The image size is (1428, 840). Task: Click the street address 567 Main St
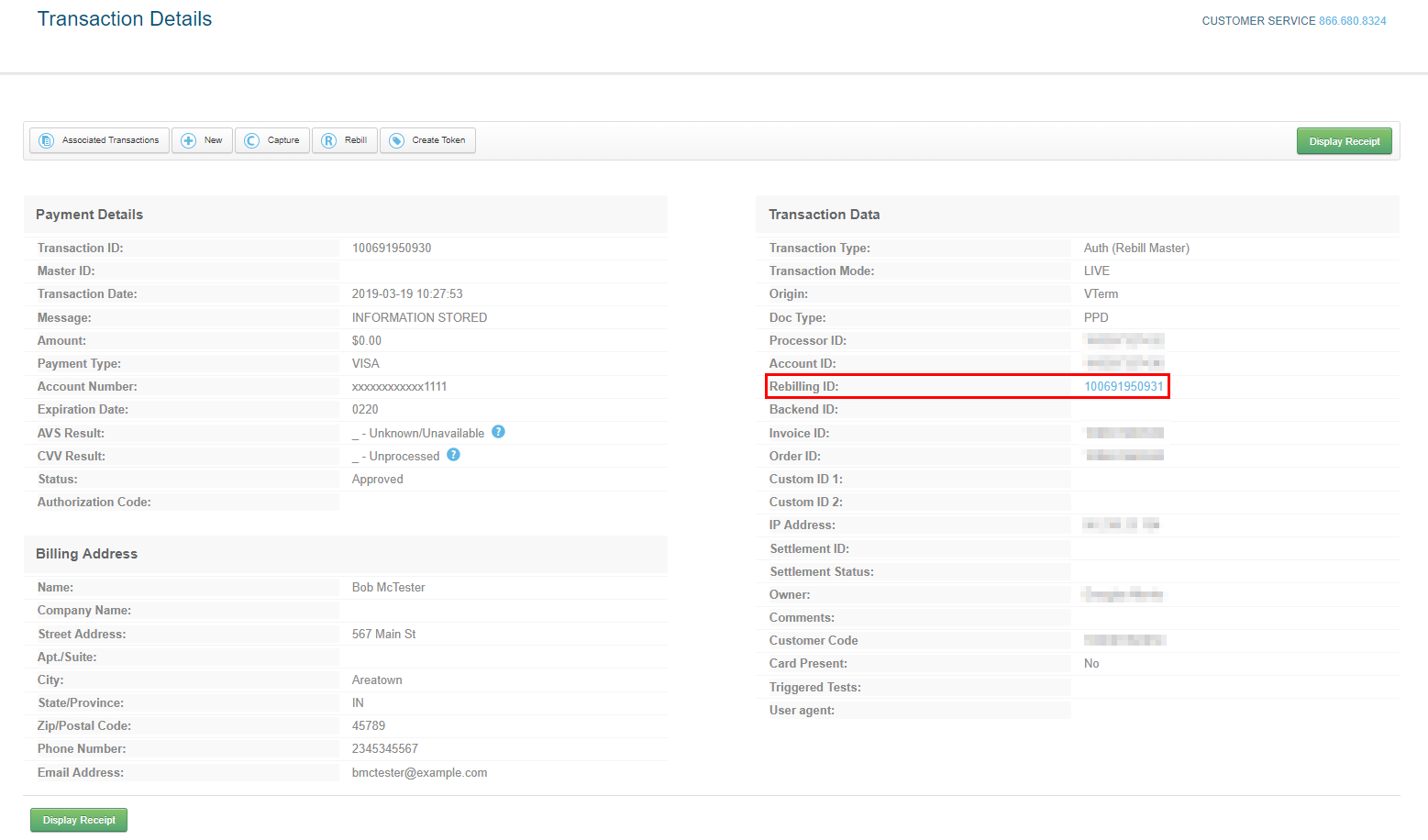383,635
